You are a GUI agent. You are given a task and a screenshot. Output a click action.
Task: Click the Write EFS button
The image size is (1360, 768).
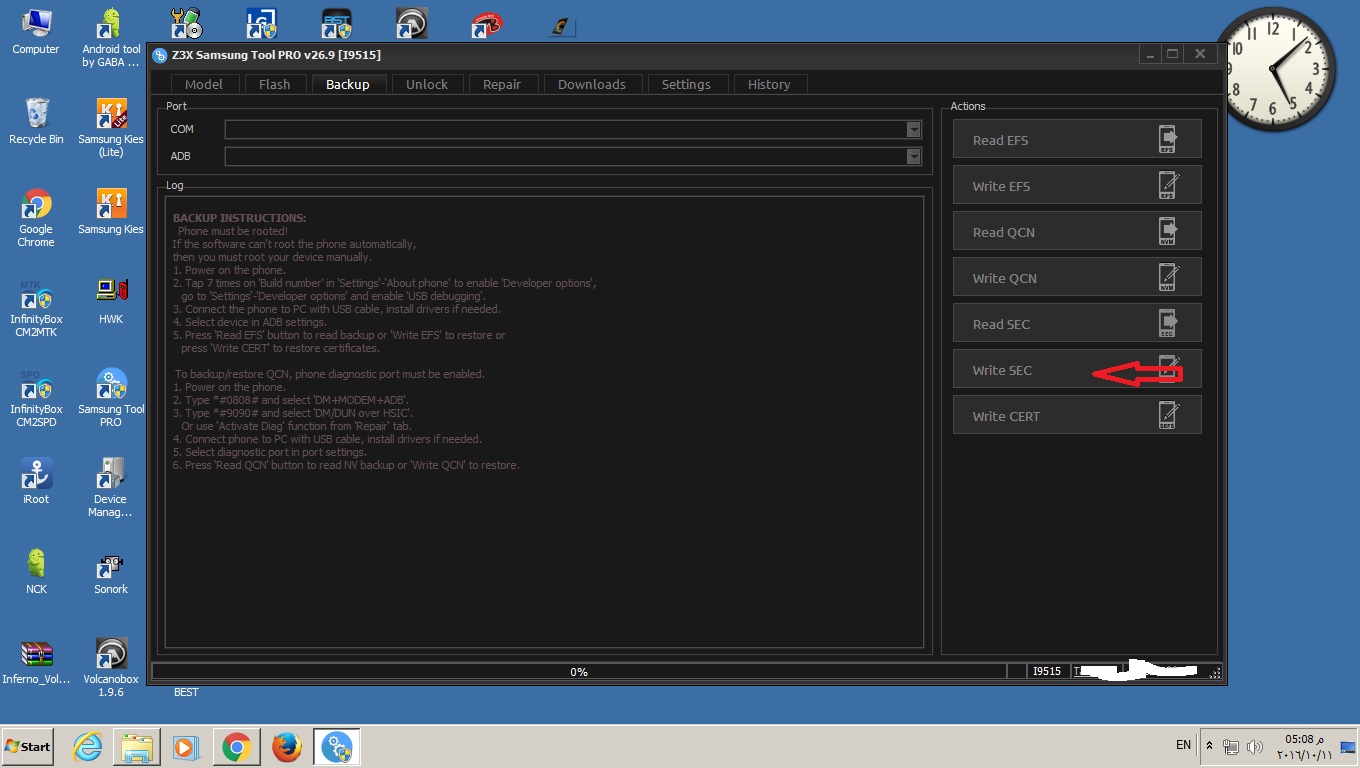click(x=1077, y=185)
